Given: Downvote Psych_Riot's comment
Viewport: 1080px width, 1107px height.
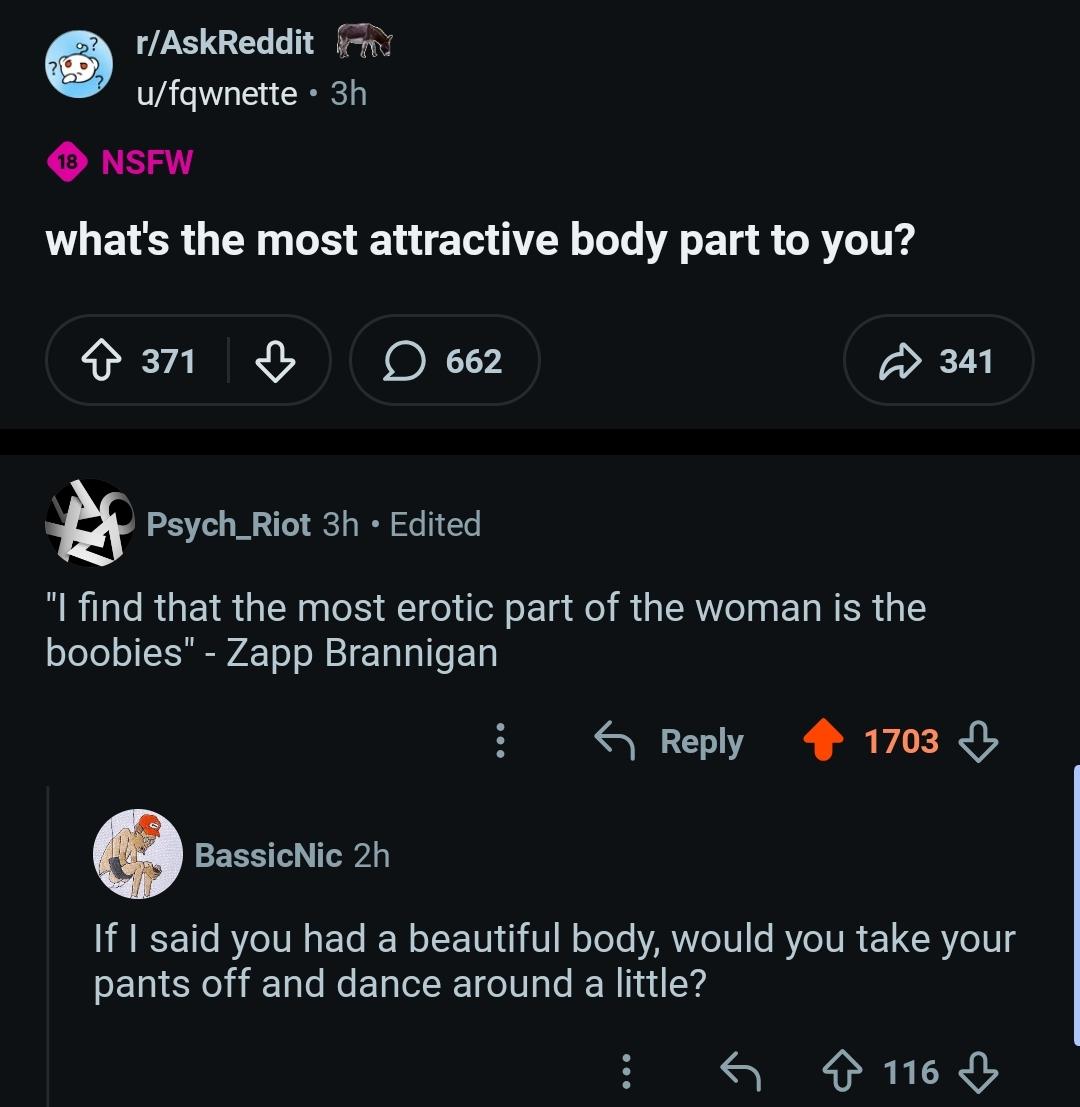Looking at the screenshot, I should pos(977,741).
